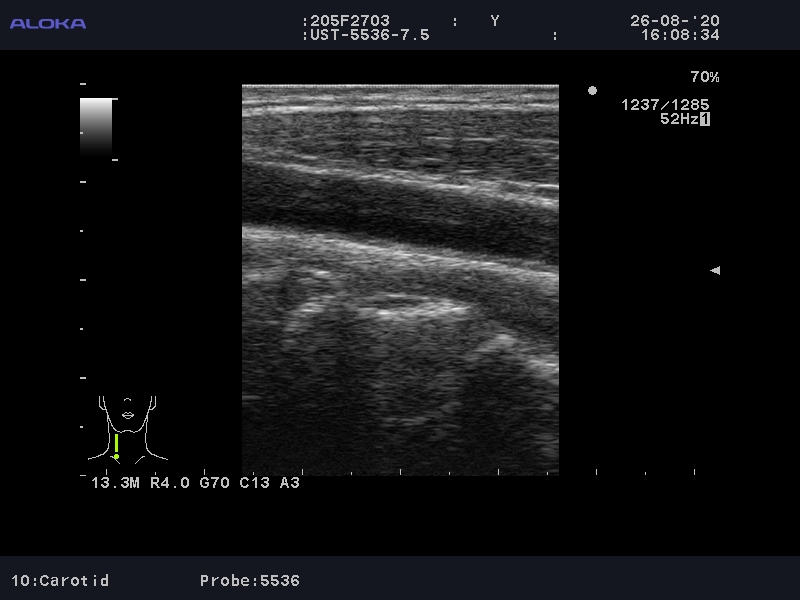Click the UST-5536-7.5 probe label
This screenshot has width=800, height=600.
point(367,35)
